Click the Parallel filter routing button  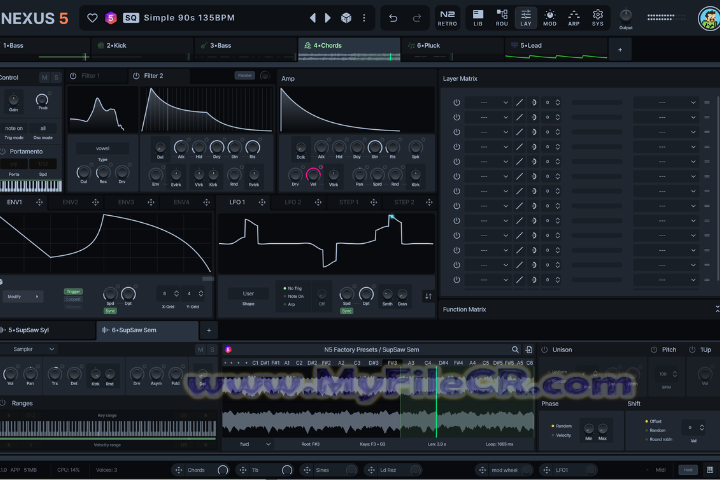pos(245,75)
